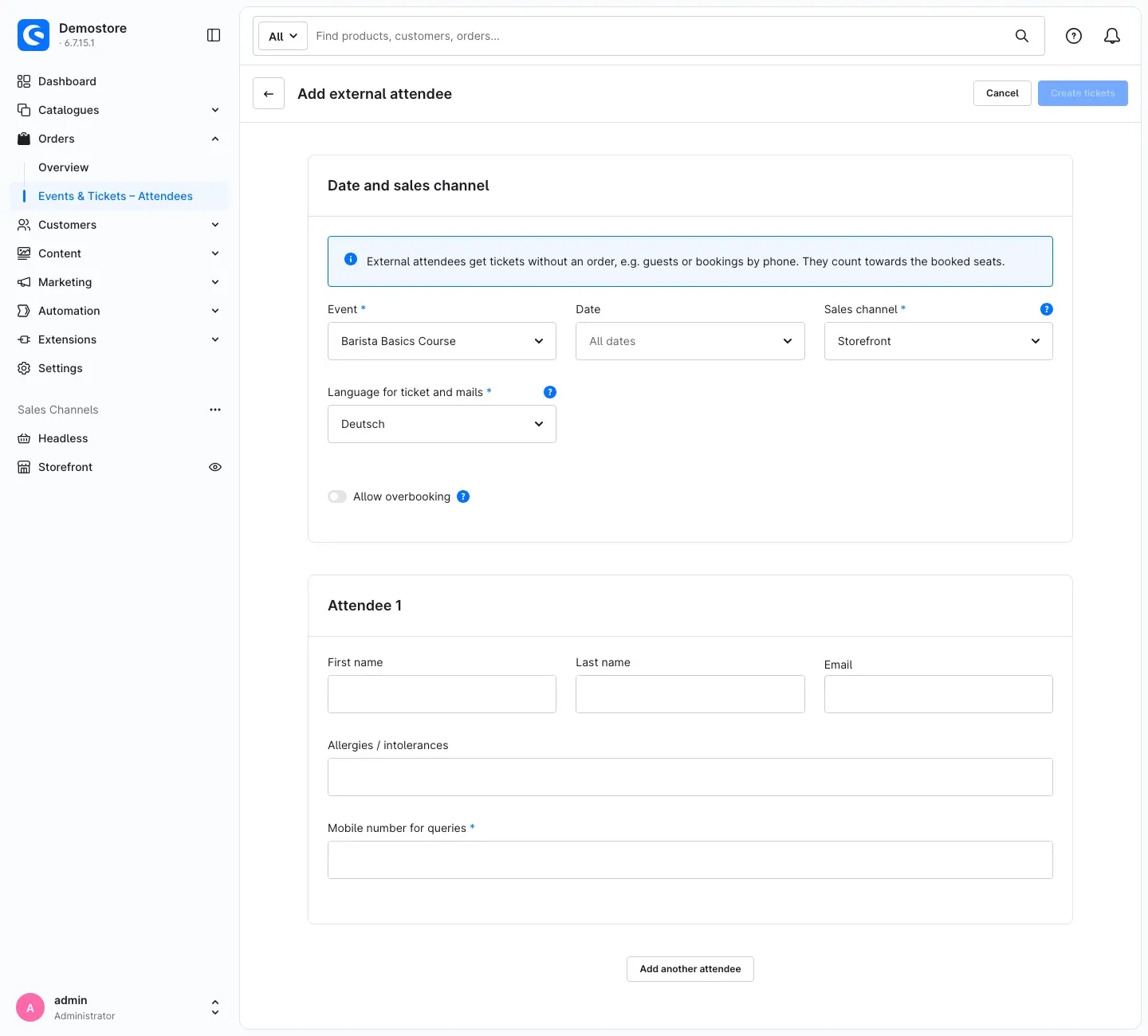Collapse the sidebar with the panel icon

[x=214, y=35]
